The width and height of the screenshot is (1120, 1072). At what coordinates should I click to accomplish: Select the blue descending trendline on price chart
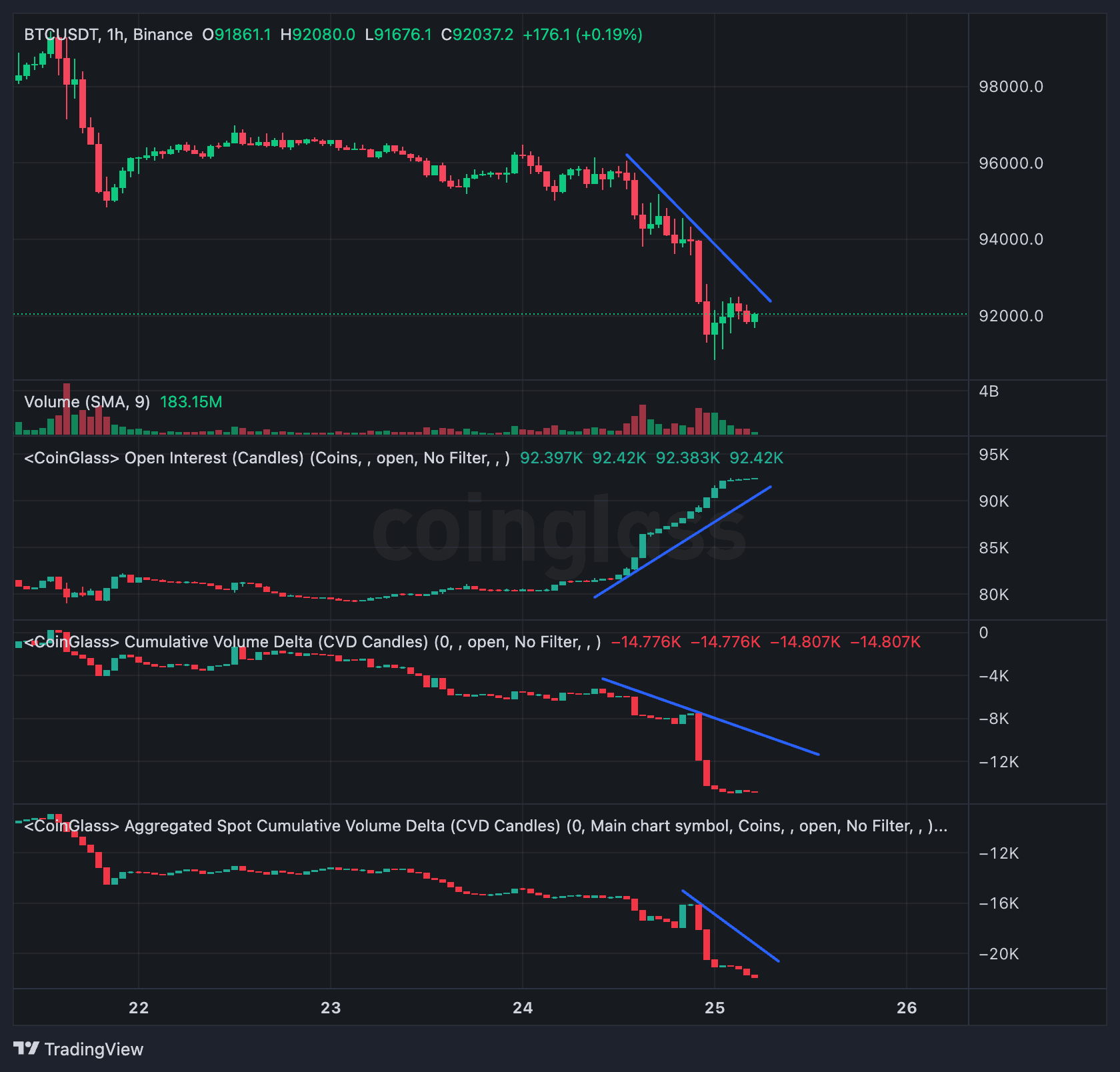pos(699,228)
